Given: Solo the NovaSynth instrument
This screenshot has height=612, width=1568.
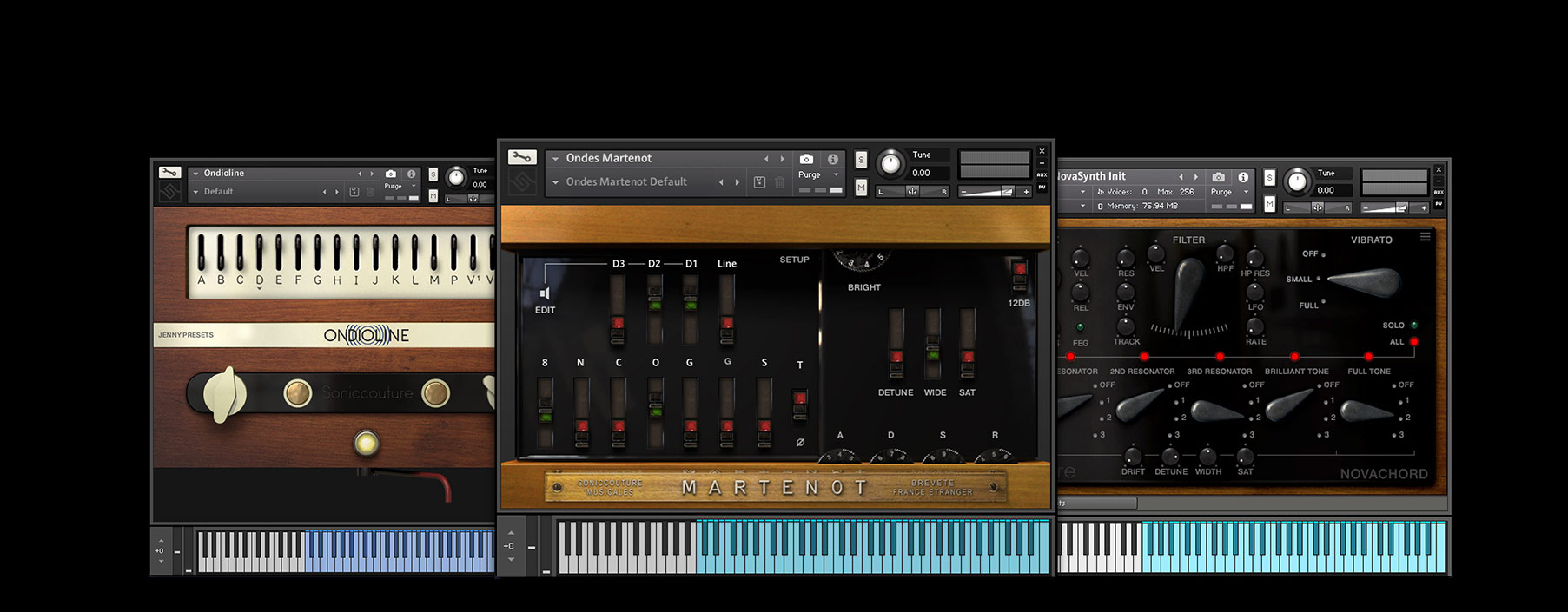Looking at the screenshot, I should 1269,178.
